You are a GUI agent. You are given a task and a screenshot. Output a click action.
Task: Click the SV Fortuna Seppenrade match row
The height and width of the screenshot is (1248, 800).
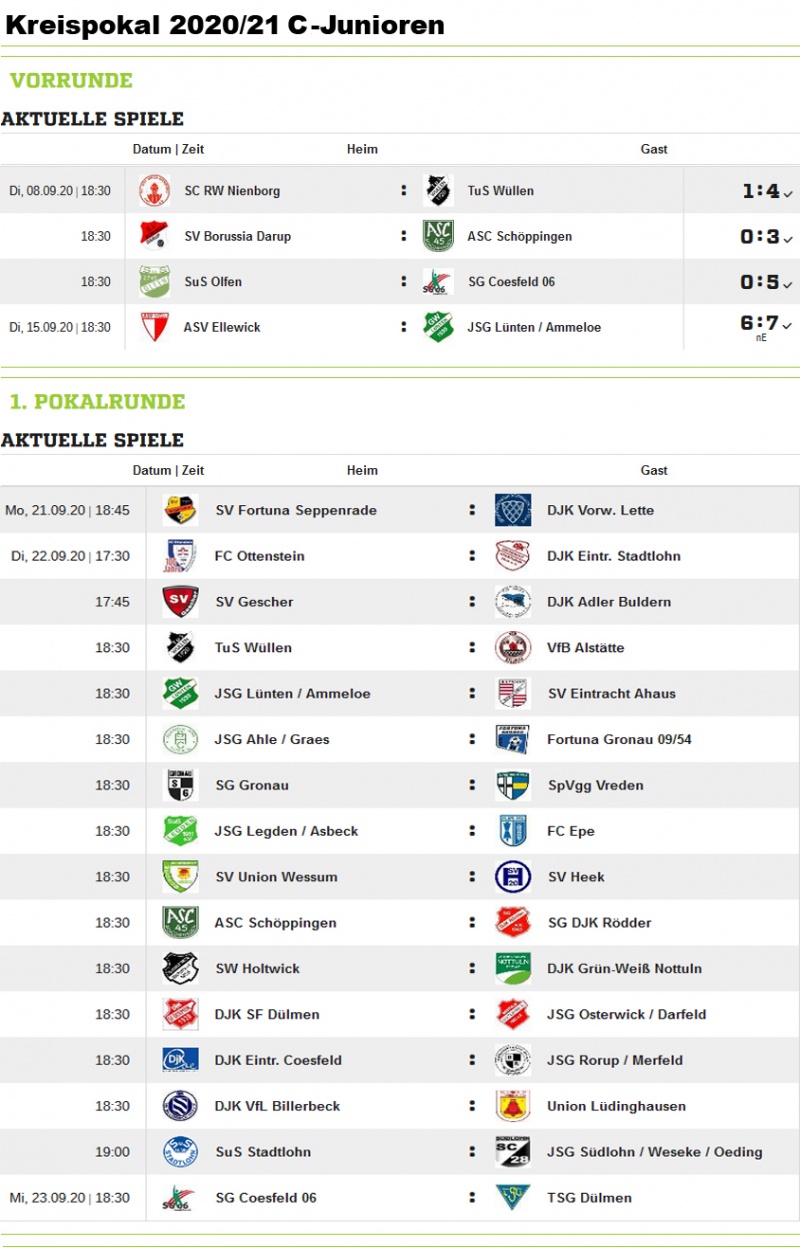click(x=400, y=510)
